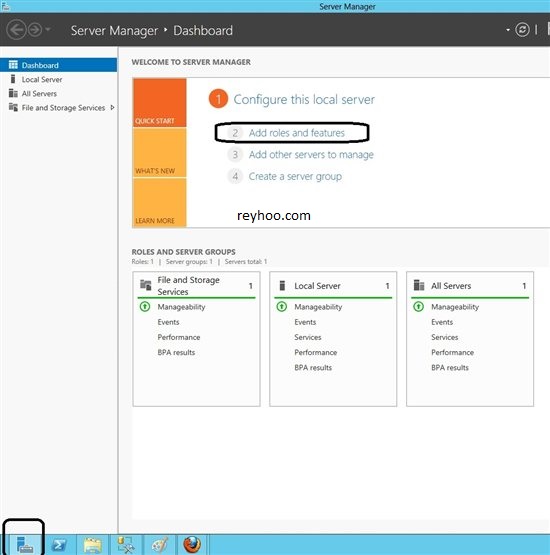This screenshot has width=550, height=555.
Task: Open BPA results in All Servers tile
Action: point(450,367)
